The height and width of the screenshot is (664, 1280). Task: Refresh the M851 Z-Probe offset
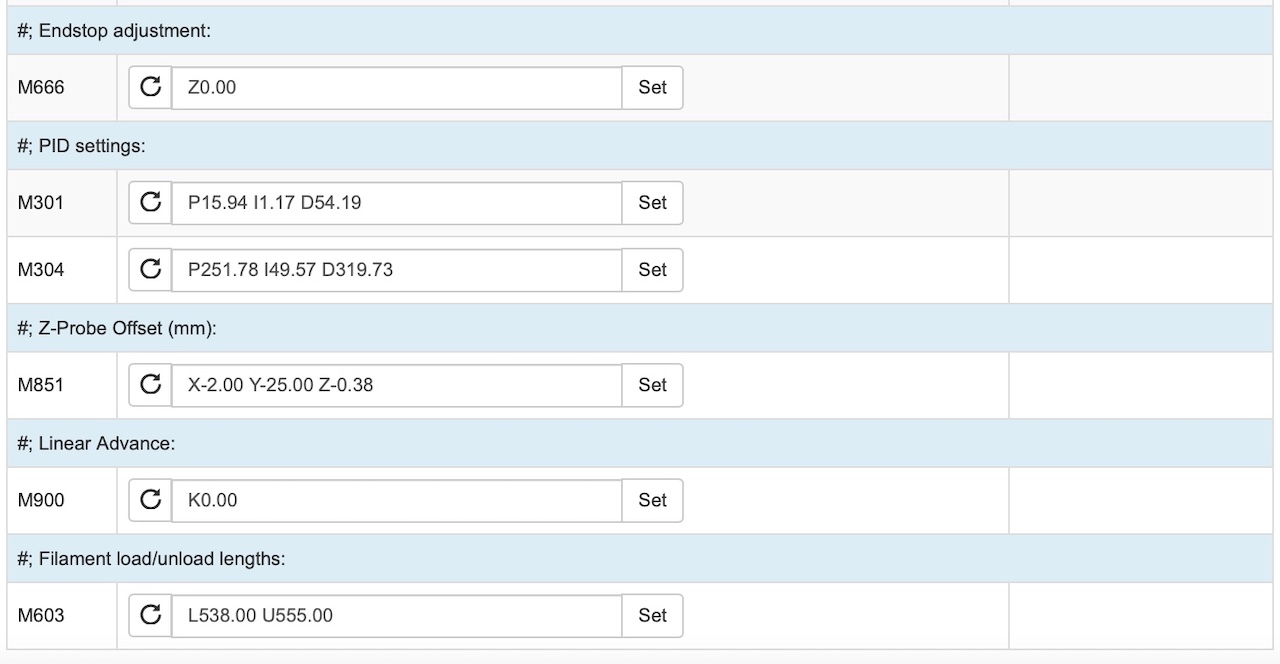[150, 385]
